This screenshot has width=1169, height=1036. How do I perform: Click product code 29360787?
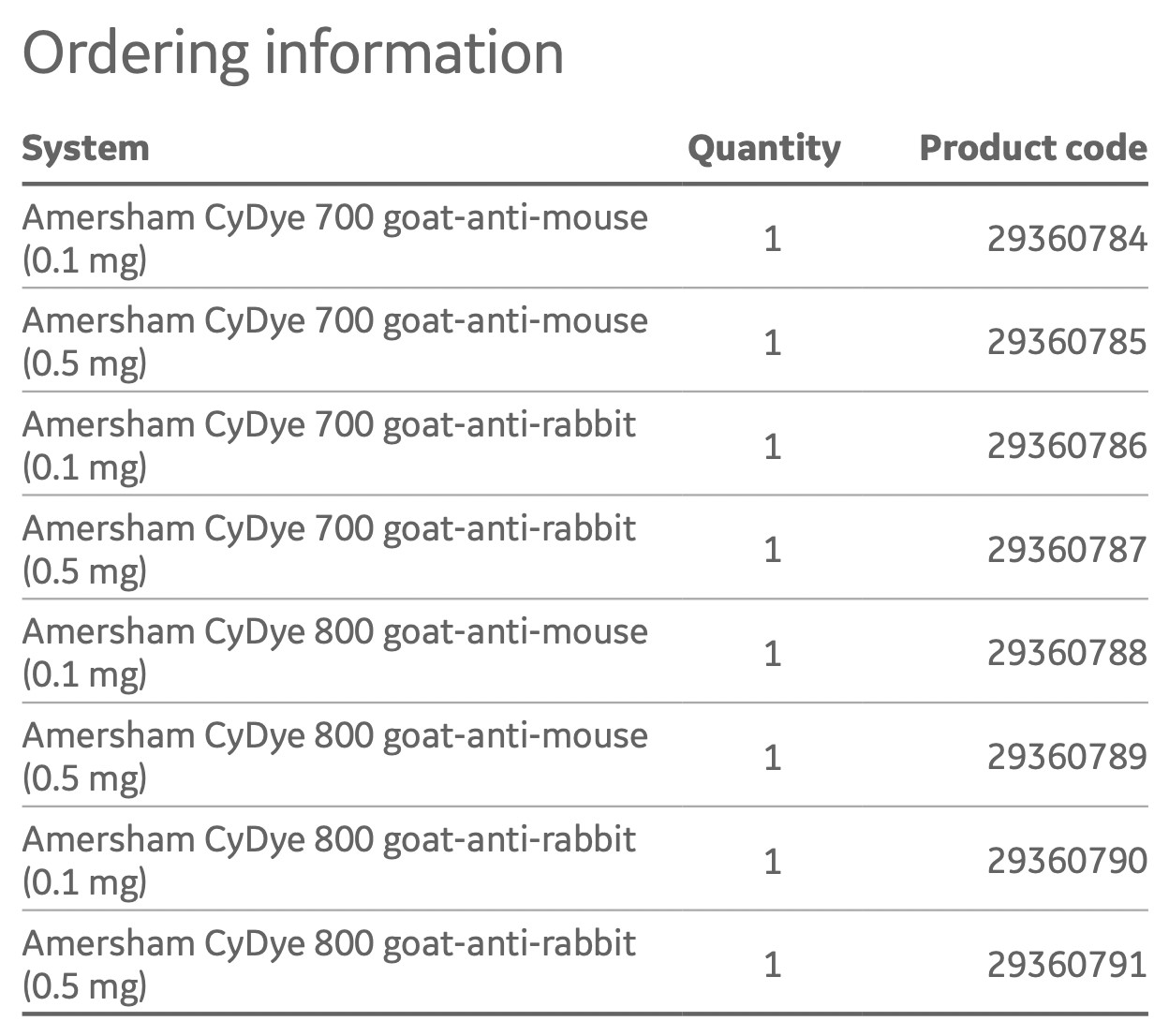click(x=1067, y=549)
